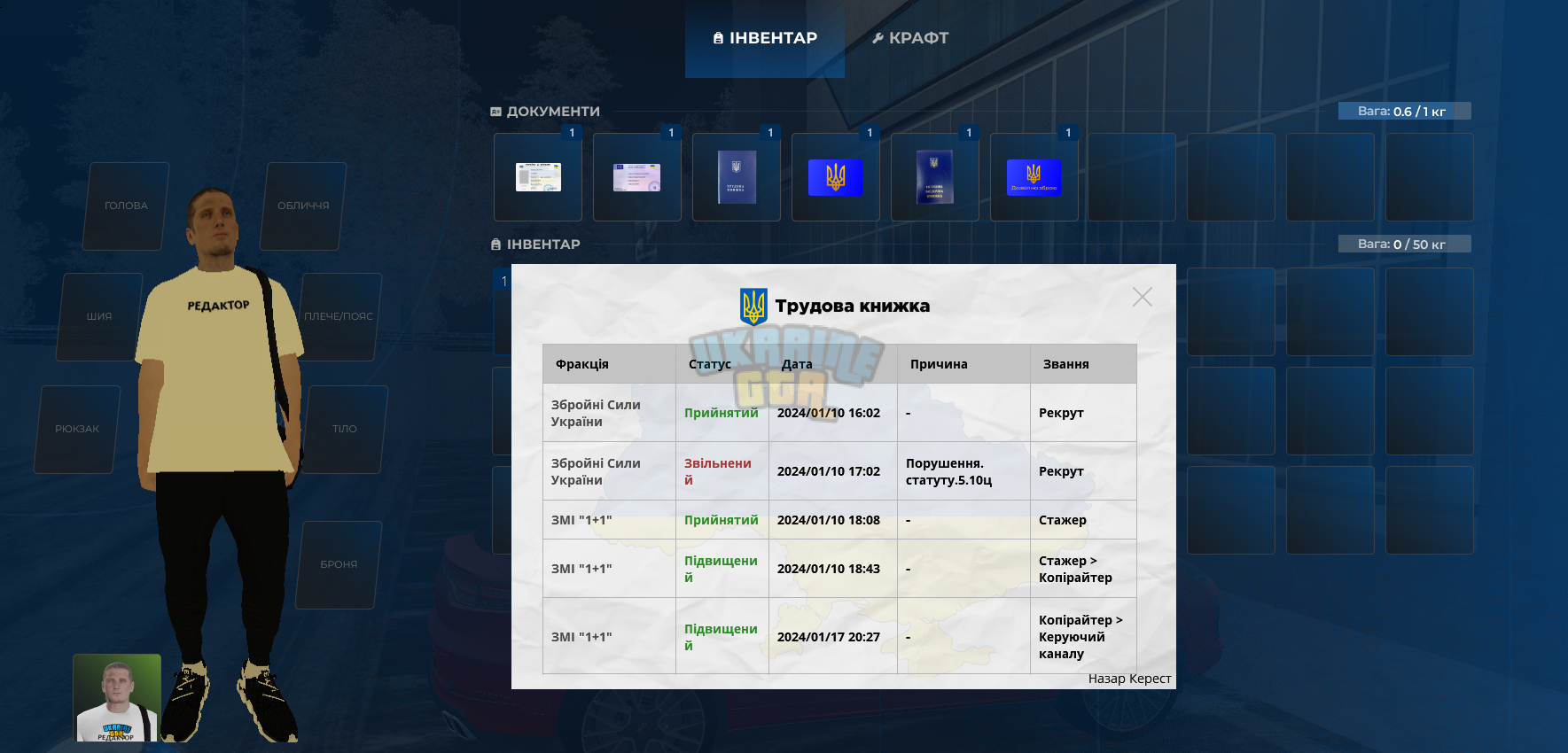Viewport: 1568px width, 753px height.
Task: Select the РЮКЗАК equipment slot
Action: click(77, 429)
